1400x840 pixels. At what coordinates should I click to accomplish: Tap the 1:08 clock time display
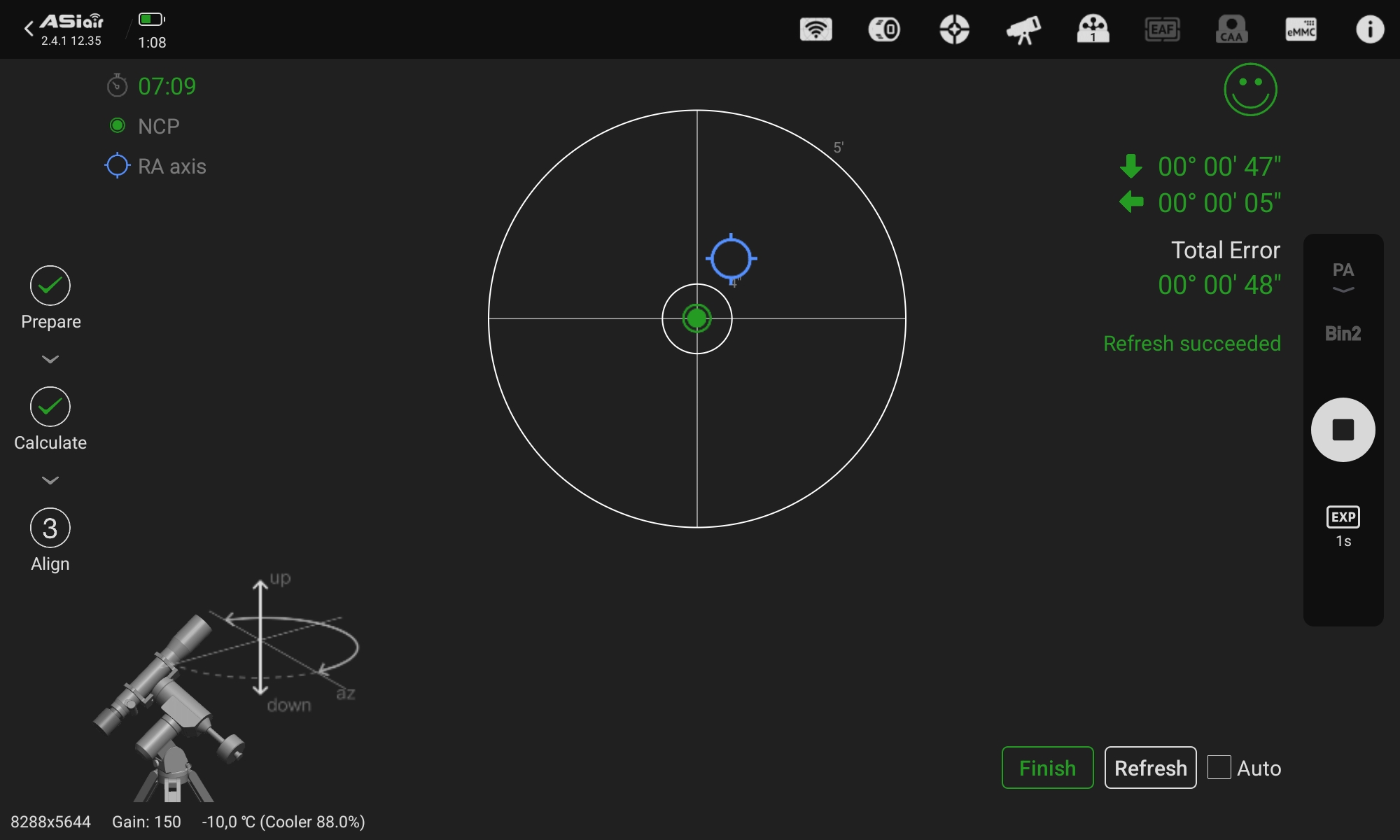(x=152, y=42)
